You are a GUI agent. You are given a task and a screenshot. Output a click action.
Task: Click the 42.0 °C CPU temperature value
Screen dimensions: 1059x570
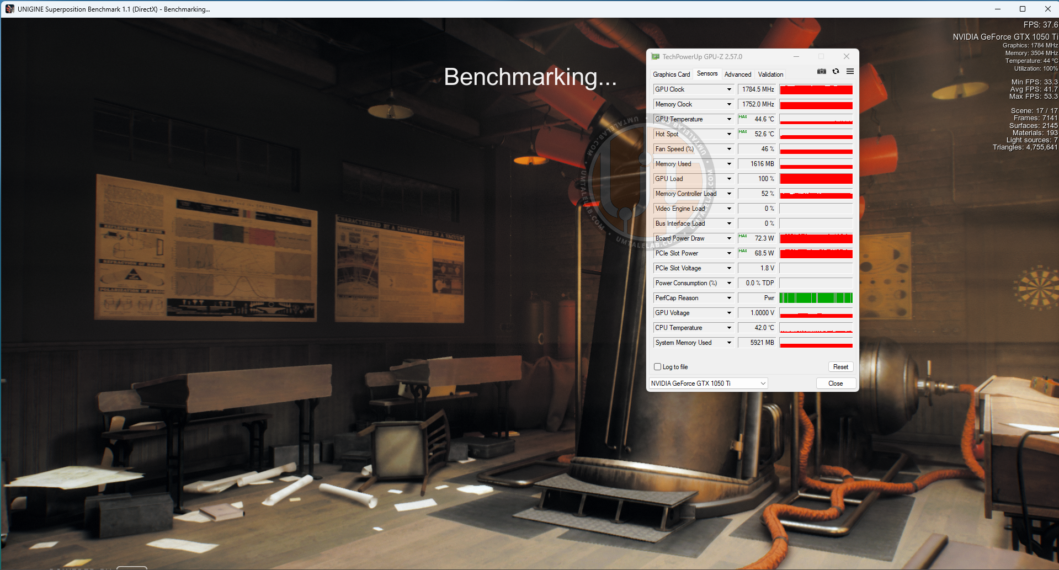tap(757, 328)
